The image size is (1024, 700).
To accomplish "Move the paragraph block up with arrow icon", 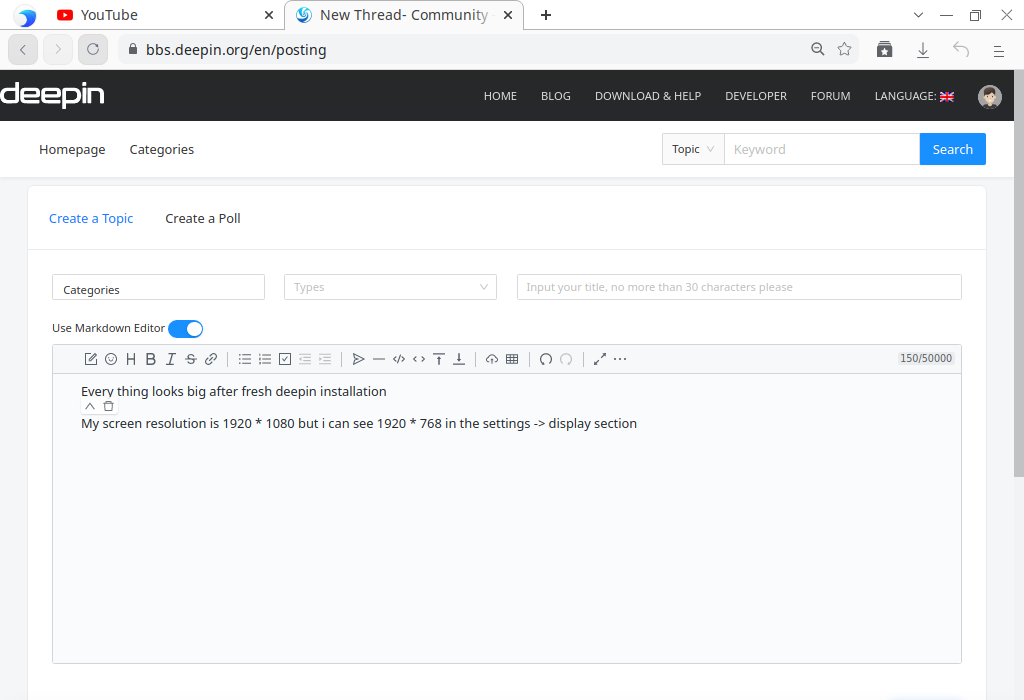I will [x=90, y=406].
